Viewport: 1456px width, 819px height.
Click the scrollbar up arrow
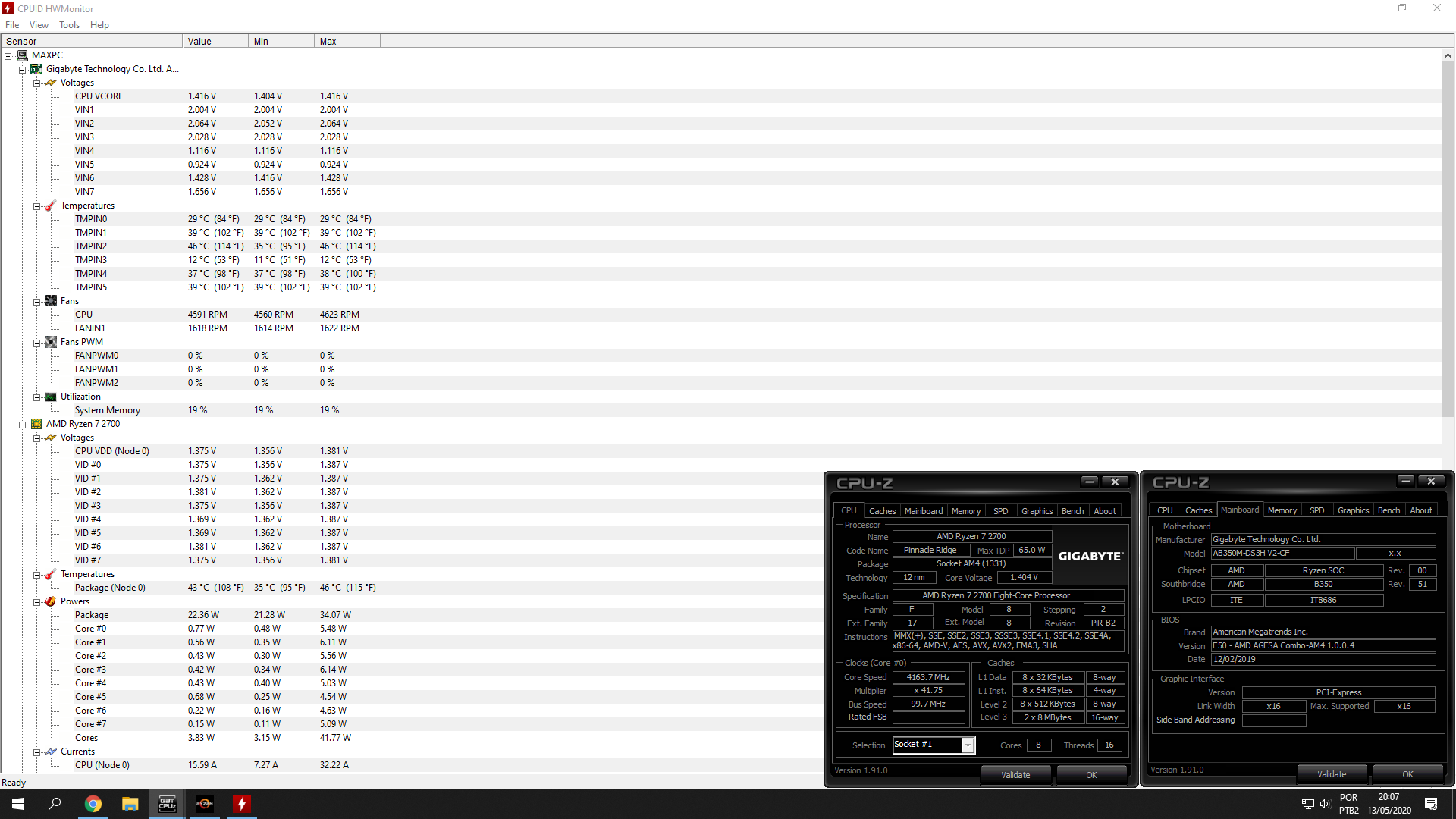[x=1448, y=55]
